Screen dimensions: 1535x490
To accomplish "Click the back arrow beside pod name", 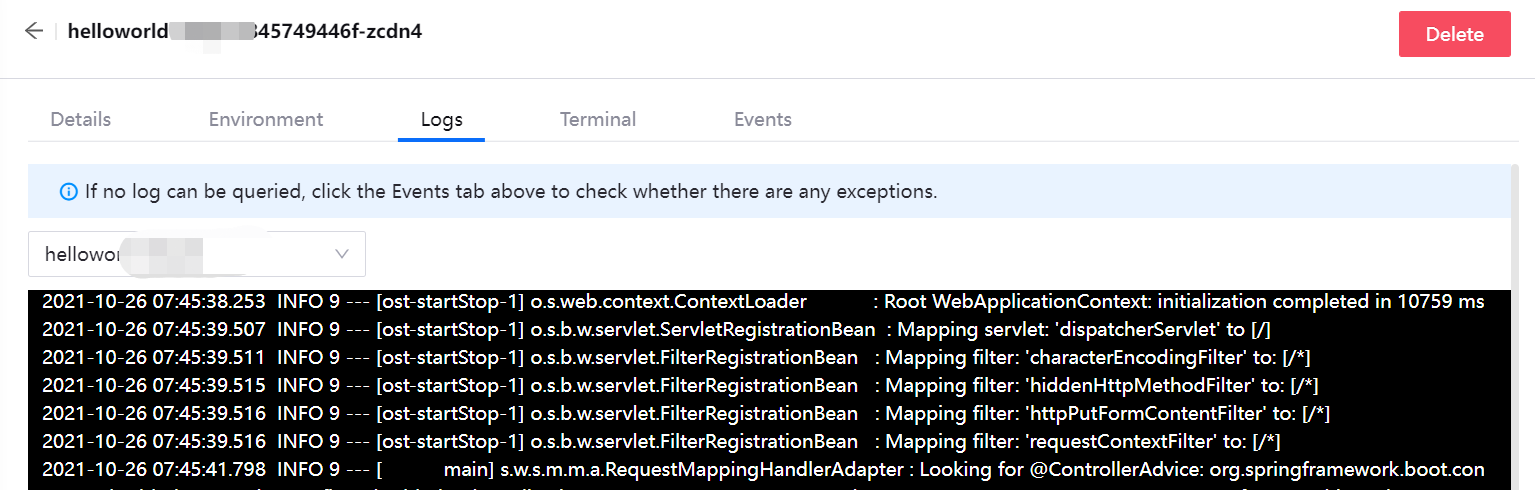I will click(x=34, y=31).
